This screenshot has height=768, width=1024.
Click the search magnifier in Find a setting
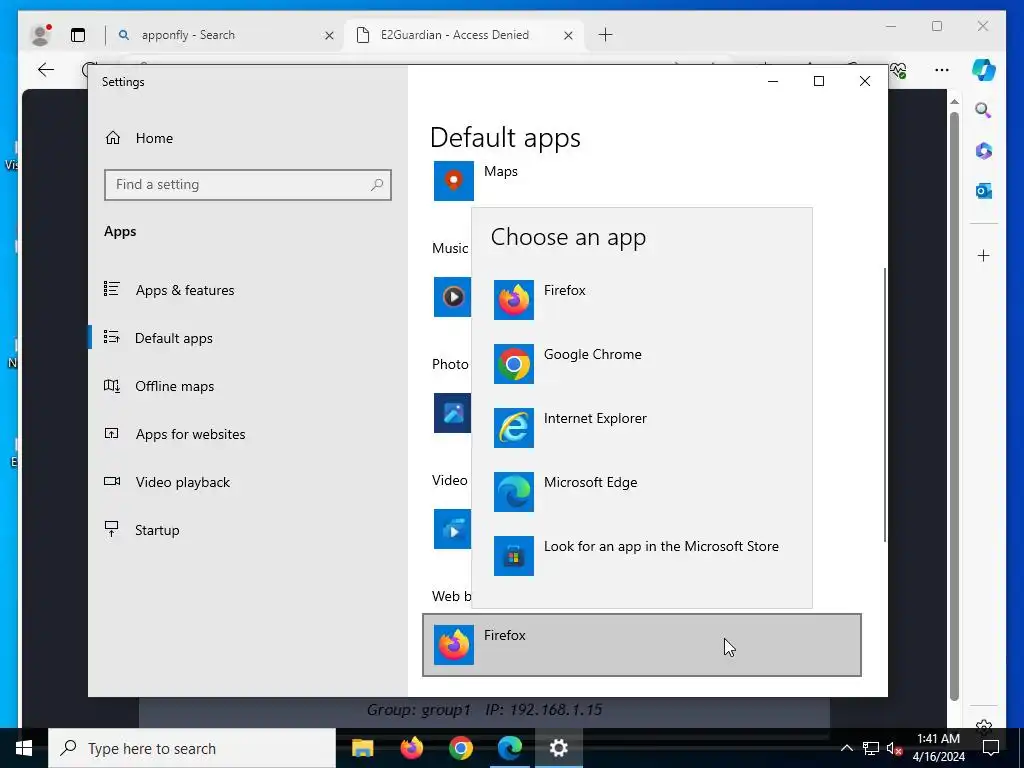(x=377, y=185)
